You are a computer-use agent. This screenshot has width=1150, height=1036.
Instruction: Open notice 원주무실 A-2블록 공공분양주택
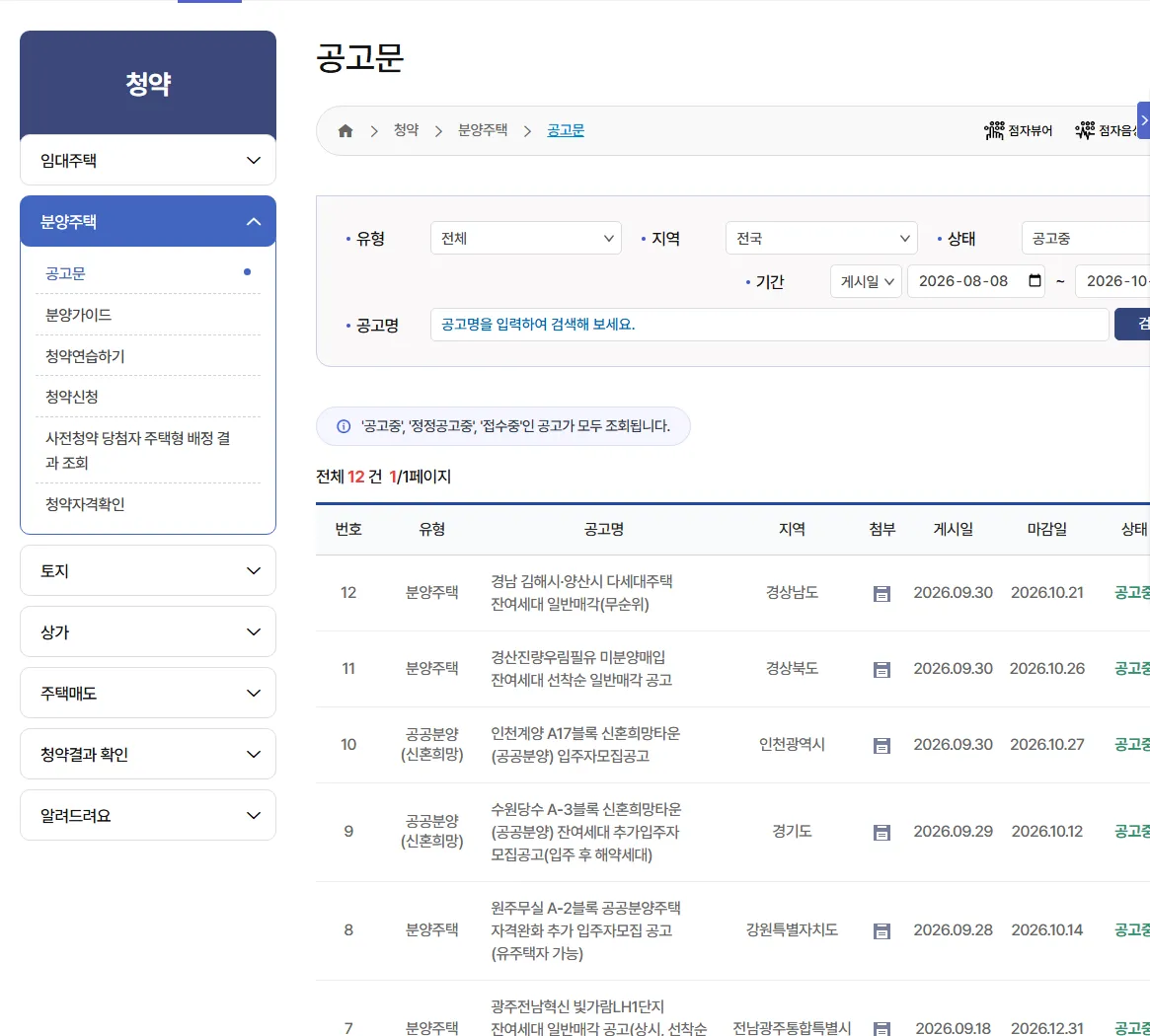point(586,930)
